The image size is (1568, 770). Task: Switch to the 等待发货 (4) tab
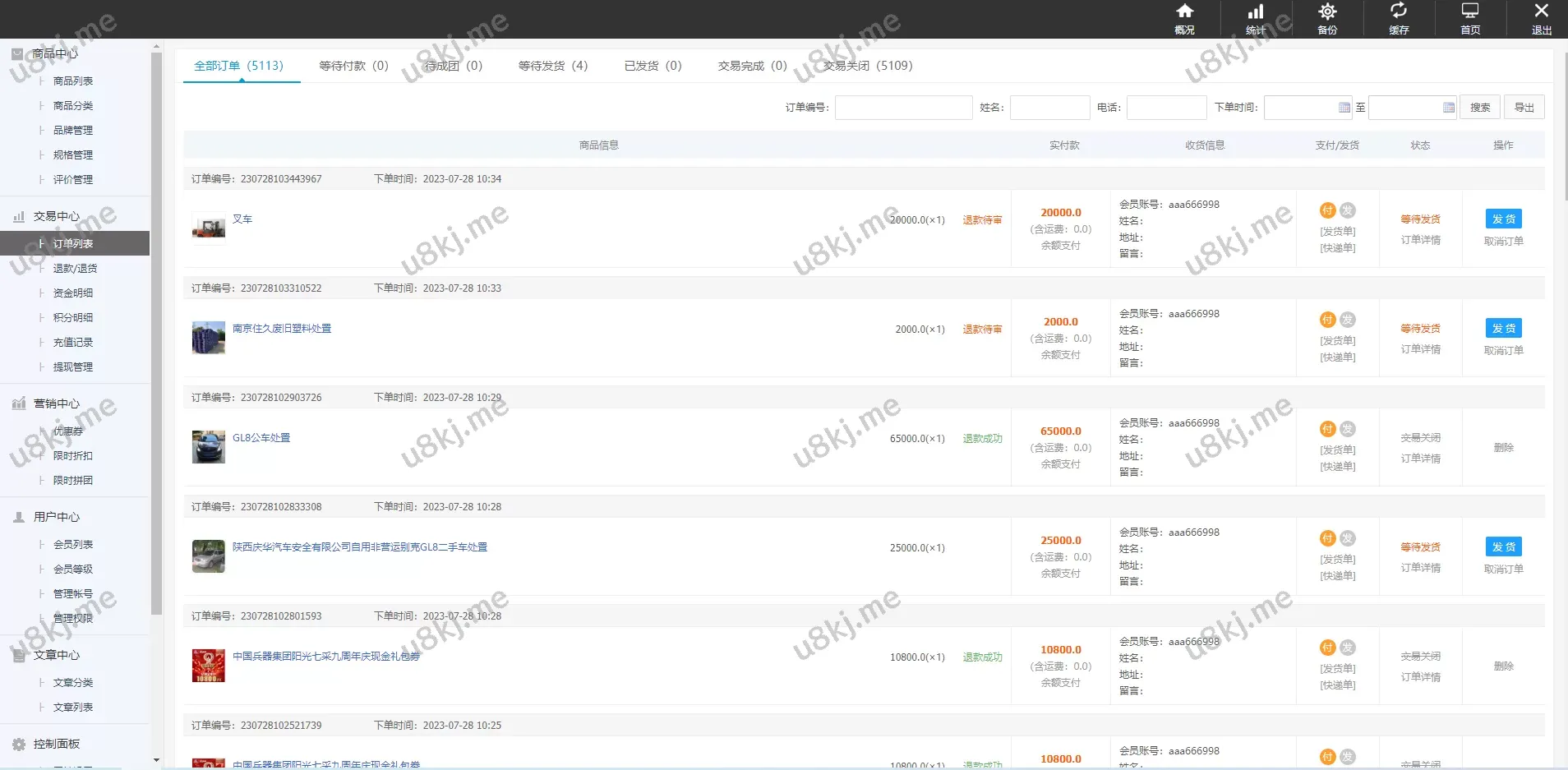tap(552, 66)
